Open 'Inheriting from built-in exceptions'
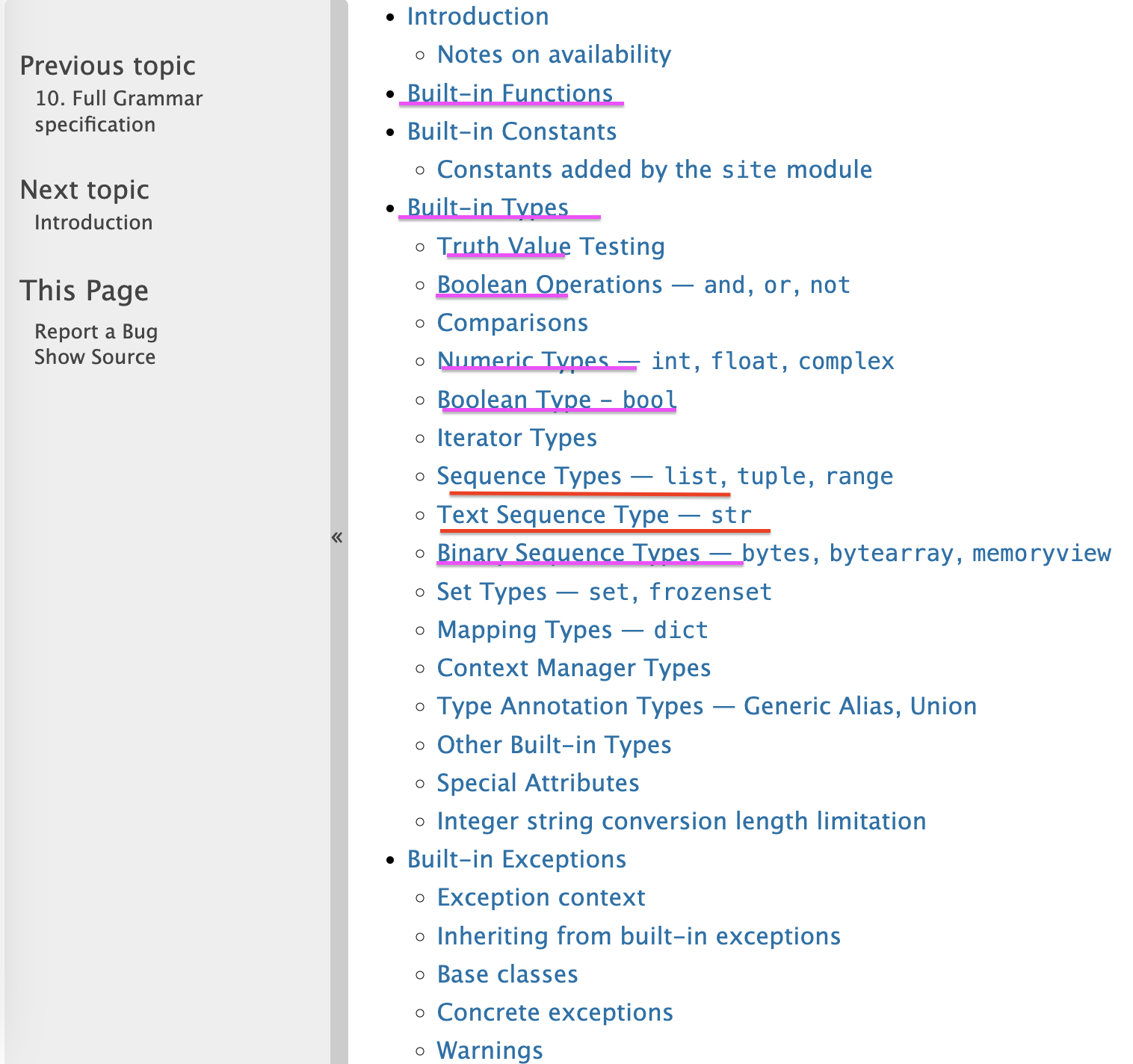Image resolution: width=1133 pixels, height=1064 pixels. [x=639, y=936]
